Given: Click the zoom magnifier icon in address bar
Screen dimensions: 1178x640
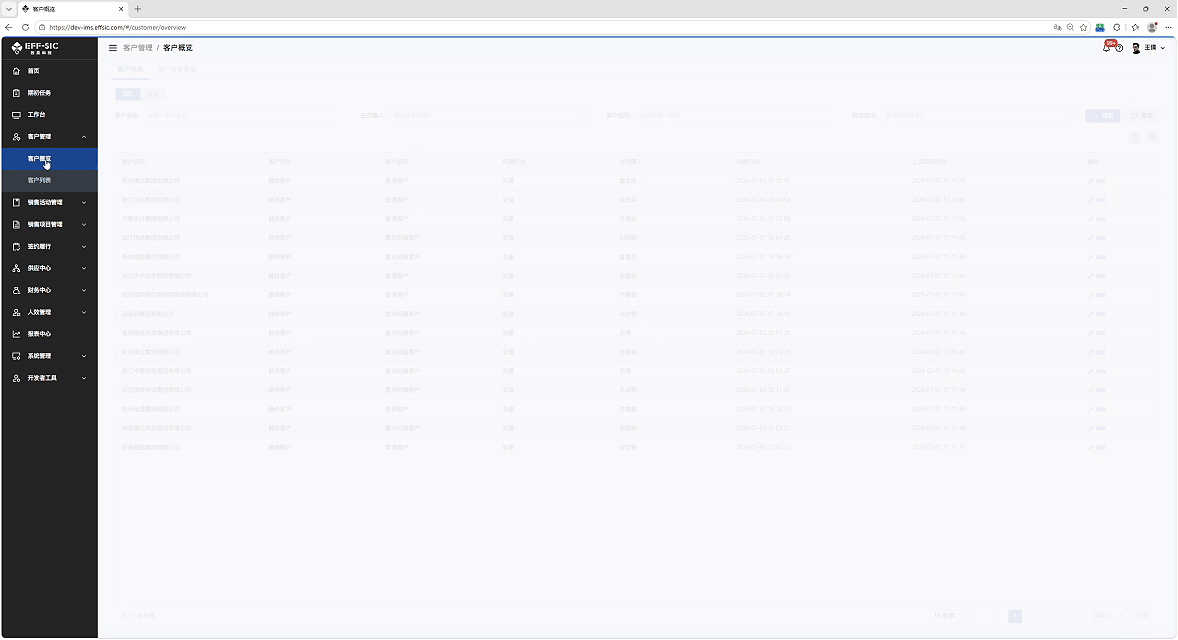Looking at the screenshot, I should pos(1071,27).
